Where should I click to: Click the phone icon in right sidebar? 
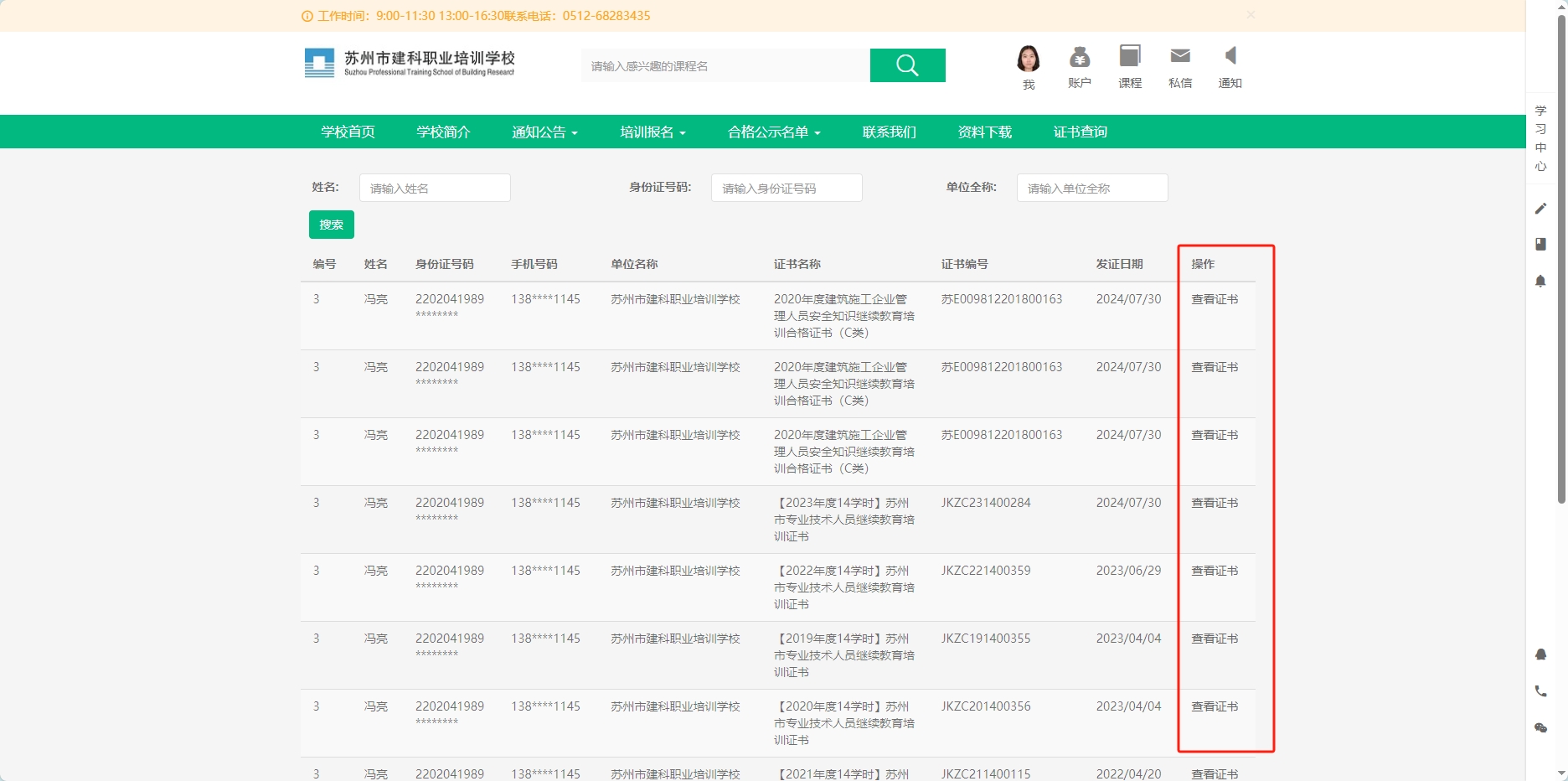pos(1540,691)
